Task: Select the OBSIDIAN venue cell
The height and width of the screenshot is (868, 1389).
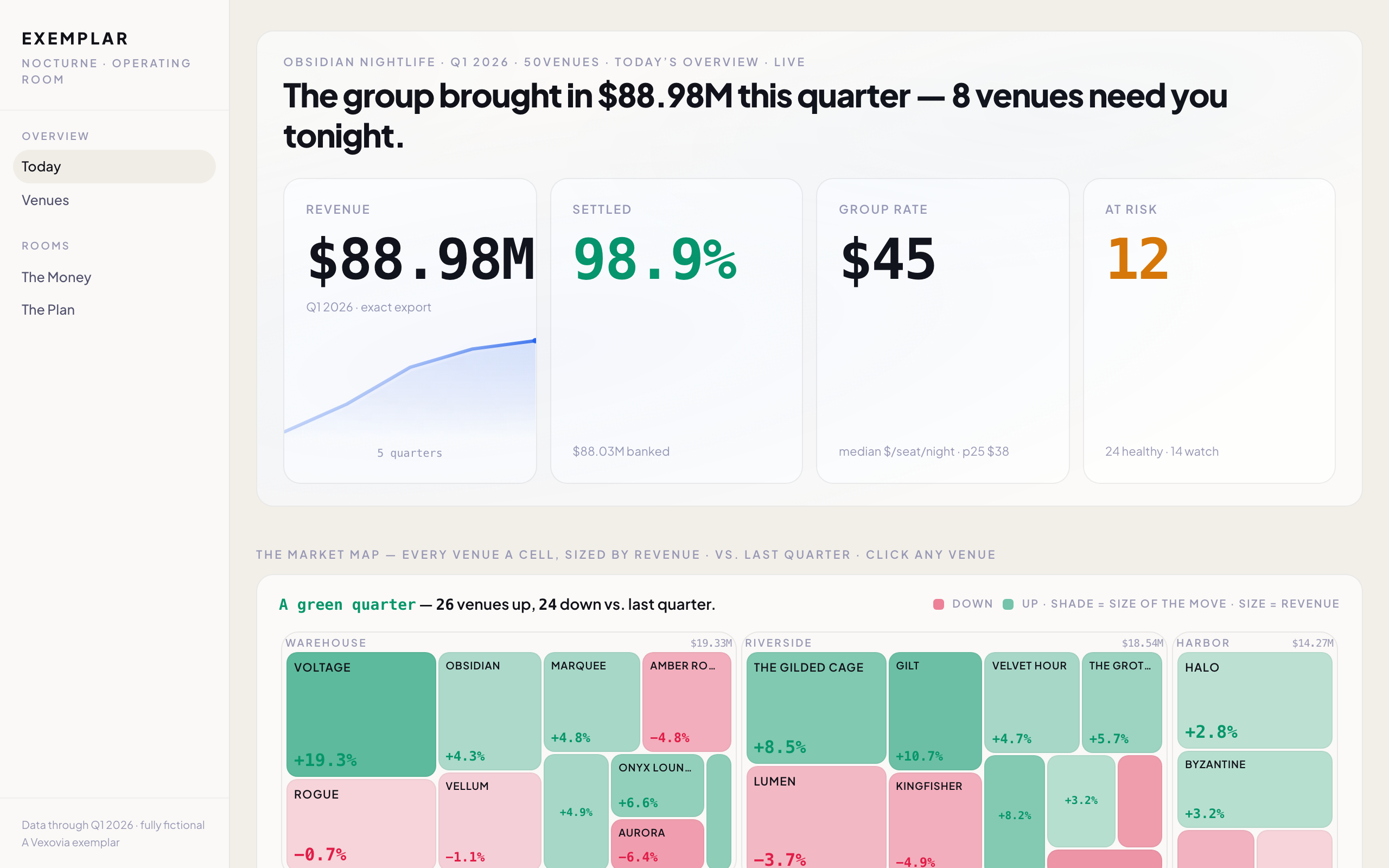Action: point(489,711)
